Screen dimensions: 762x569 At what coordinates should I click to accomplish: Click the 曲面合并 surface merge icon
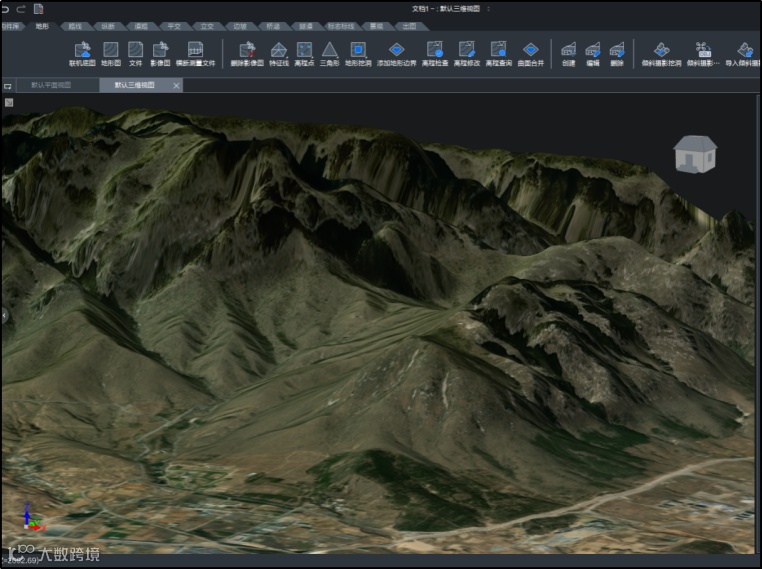click(x=531, y=50)
